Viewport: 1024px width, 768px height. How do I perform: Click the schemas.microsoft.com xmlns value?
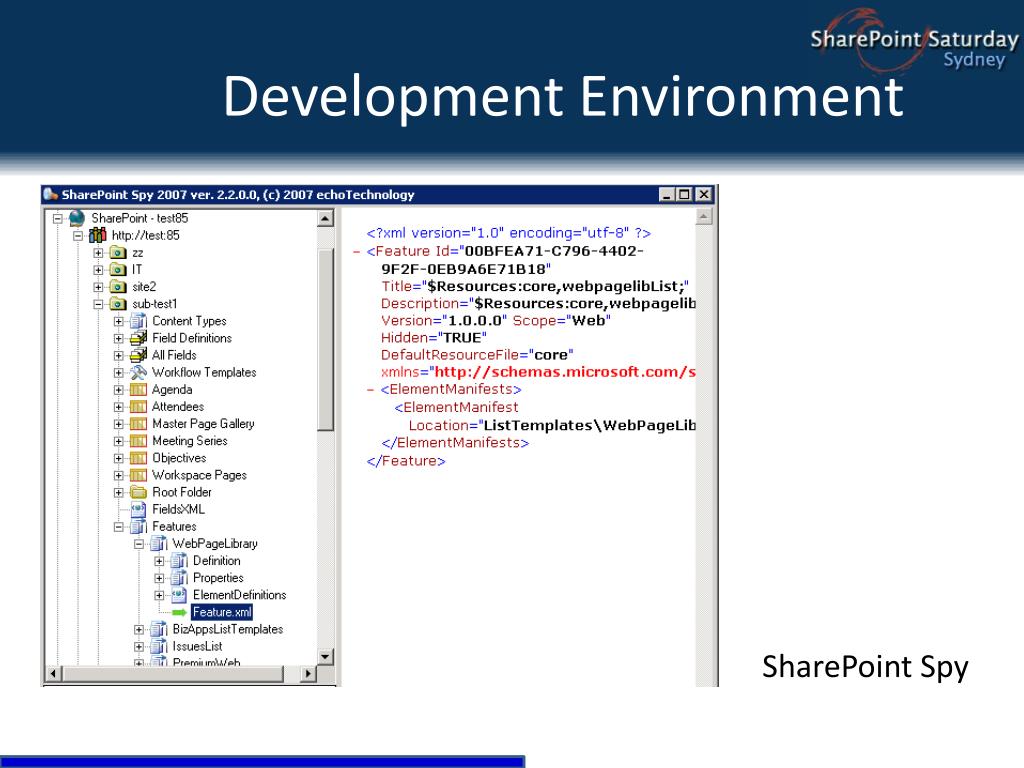[565, 372]
